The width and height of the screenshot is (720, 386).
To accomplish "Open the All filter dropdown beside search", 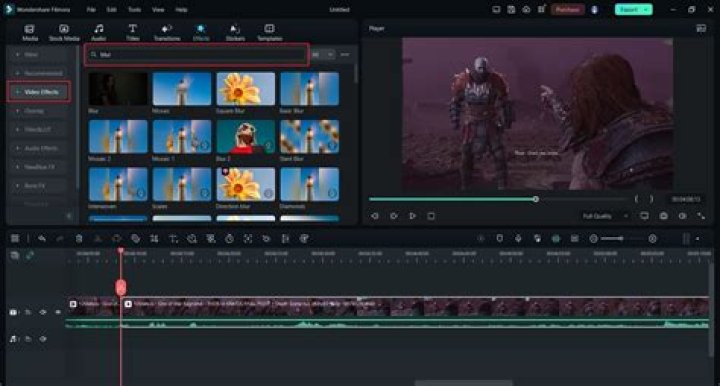I will click(x=323, y=55).
